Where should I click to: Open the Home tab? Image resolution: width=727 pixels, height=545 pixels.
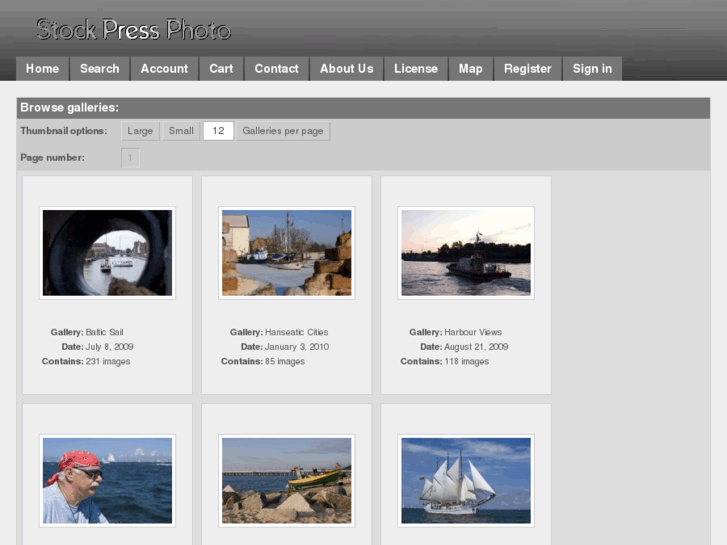[x=43, y=69]
